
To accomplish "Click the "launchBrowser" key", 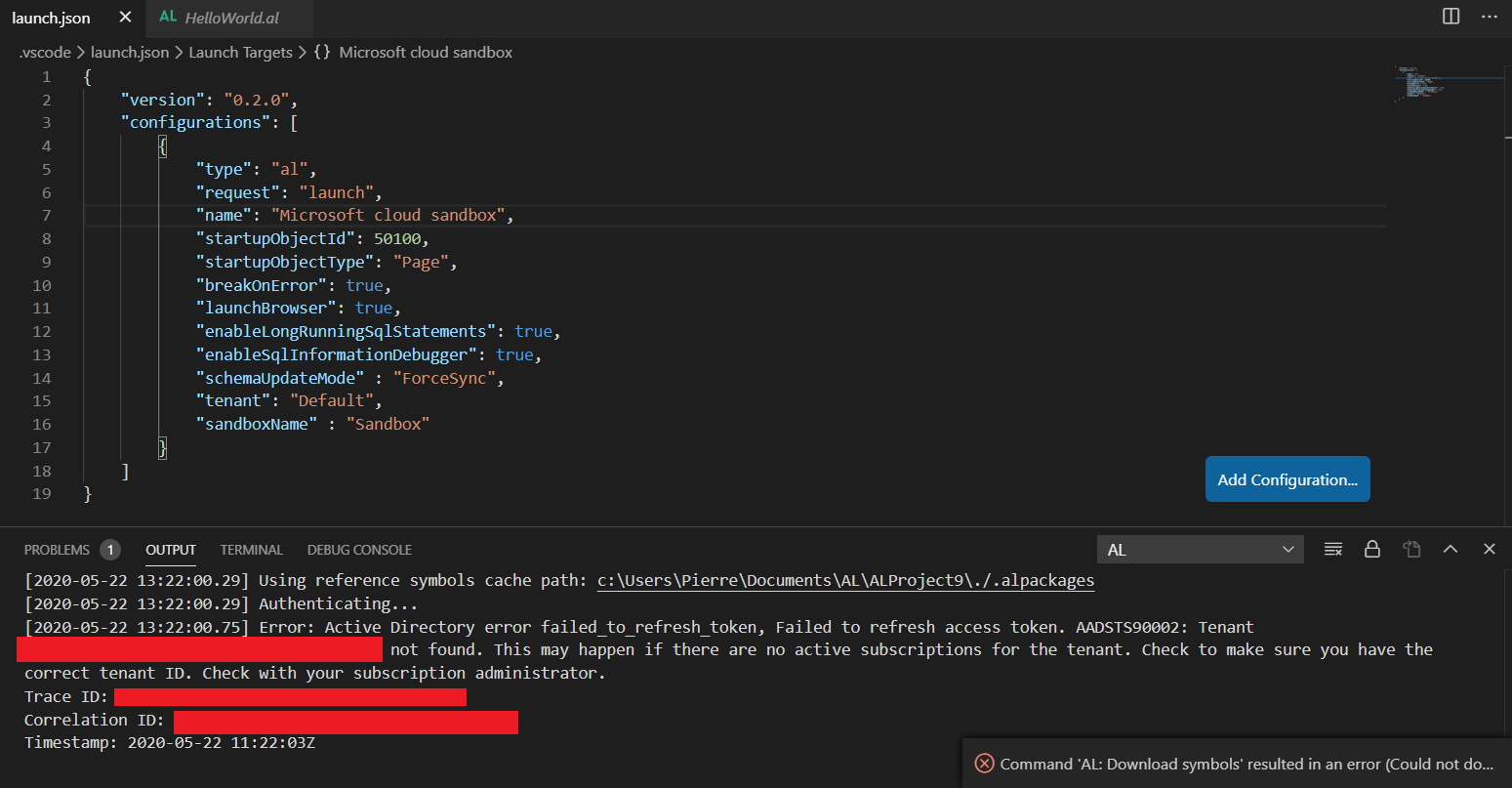I will click(x=266, y=309).
